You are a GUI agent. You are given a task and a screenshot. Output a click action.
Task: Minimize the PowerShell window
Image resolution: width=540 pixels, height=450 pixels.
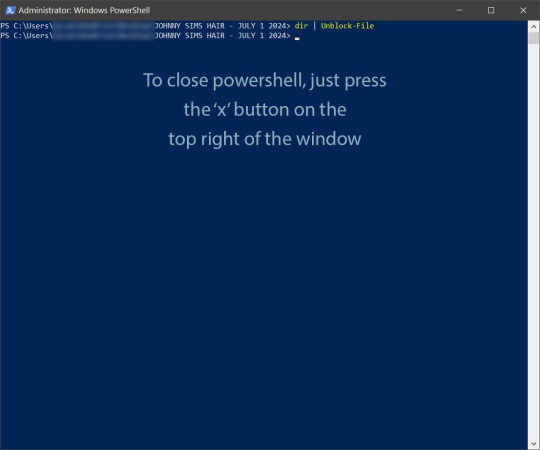[459, 10]
